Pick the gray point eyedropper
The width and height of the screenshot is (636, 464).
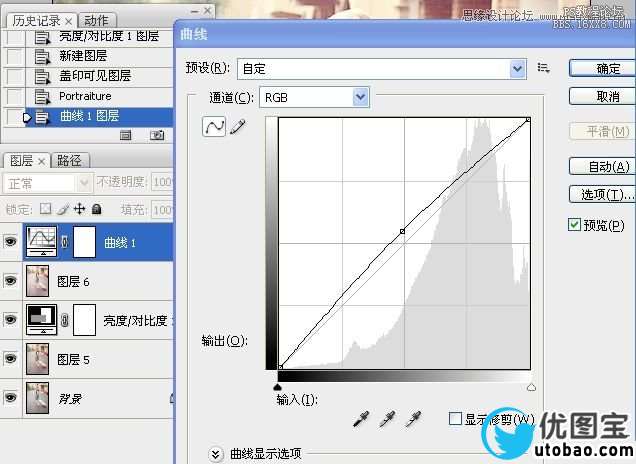(386, 419)
